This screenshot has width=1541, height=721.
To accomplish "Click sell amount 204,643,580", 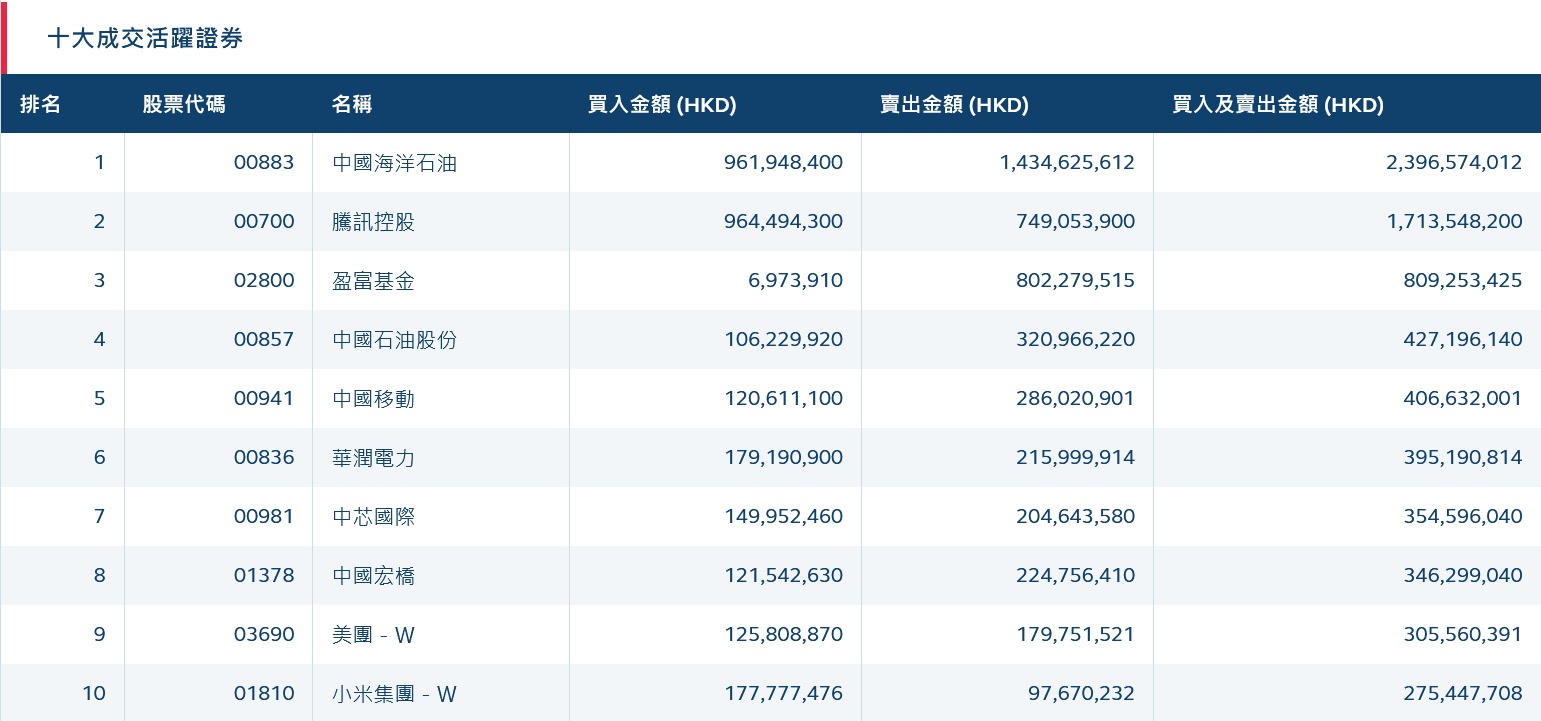I will click(1075, 516).
